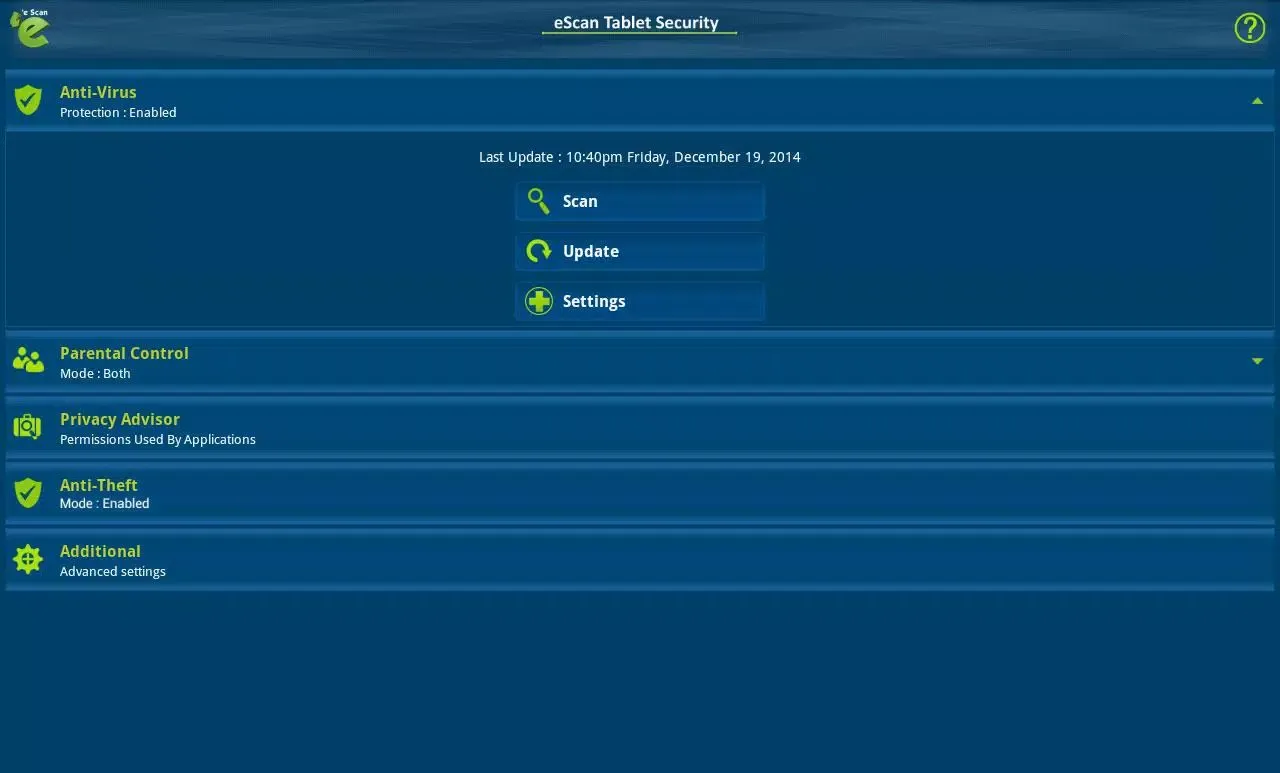The image size is (1280, 773).
Task: Select the Anti-Virus heading text
Action: point(98,92)
